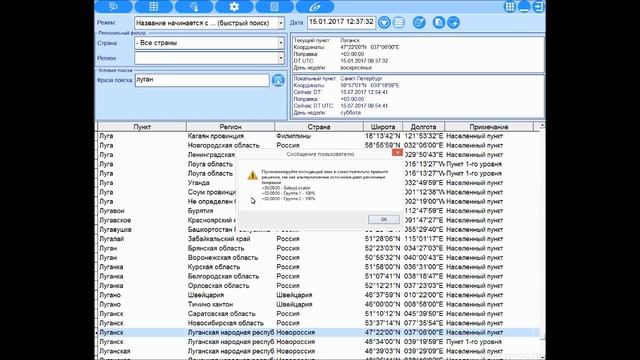Select latitude cell 47°22'00"N in highlighted row
640x360 pixels.
[382, 333]
